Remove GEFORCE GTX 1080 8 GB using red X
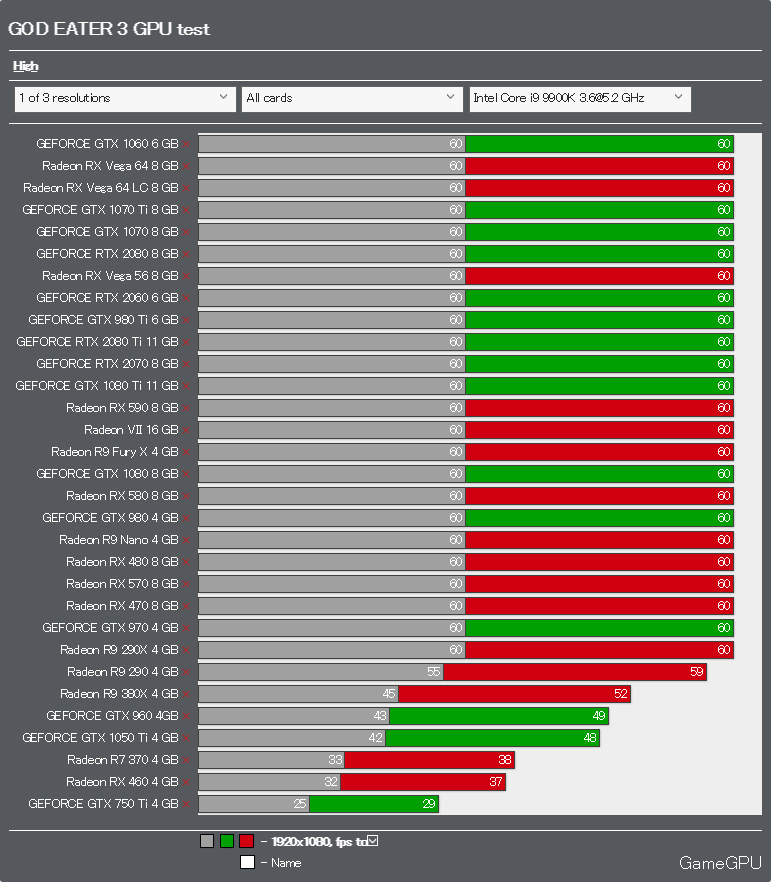 [x=186, y=474]
